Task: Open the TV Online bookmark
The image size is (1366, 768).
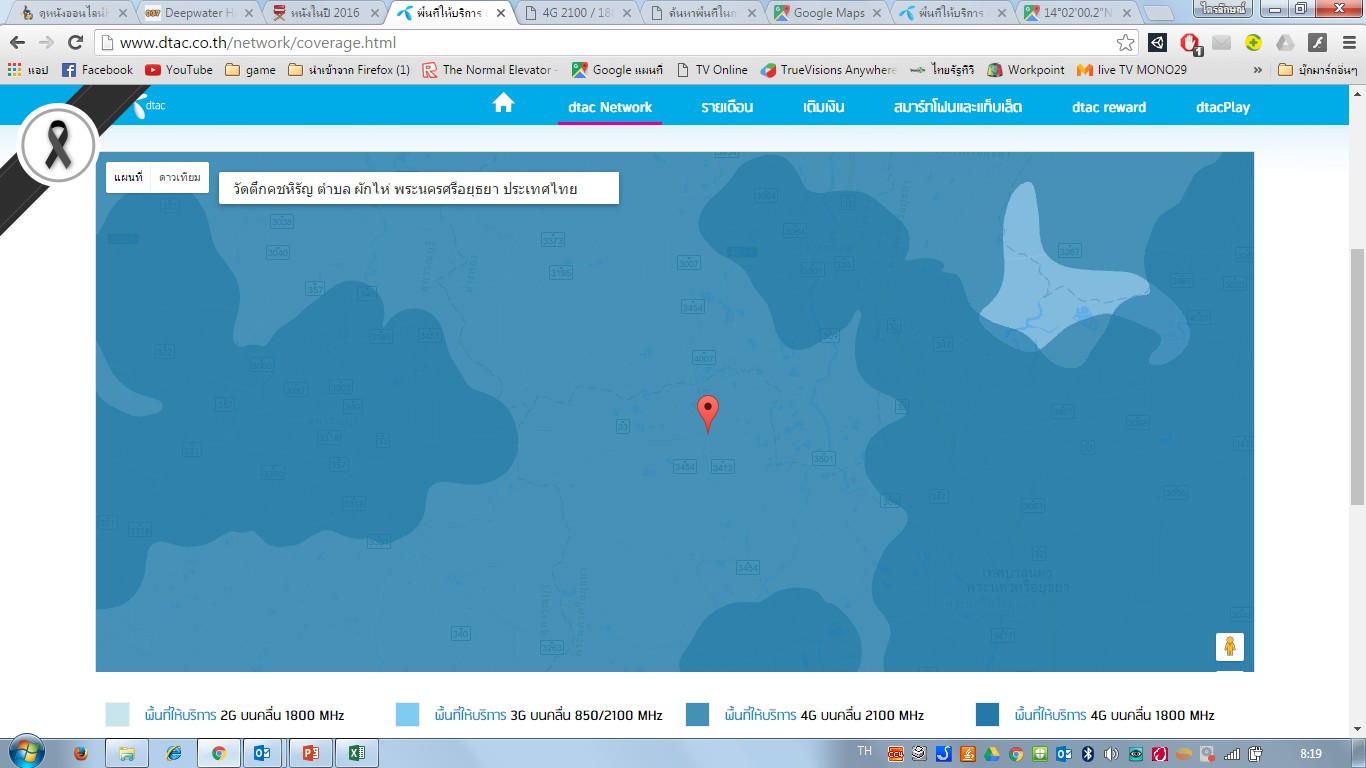Action: [x=712, y=70]
